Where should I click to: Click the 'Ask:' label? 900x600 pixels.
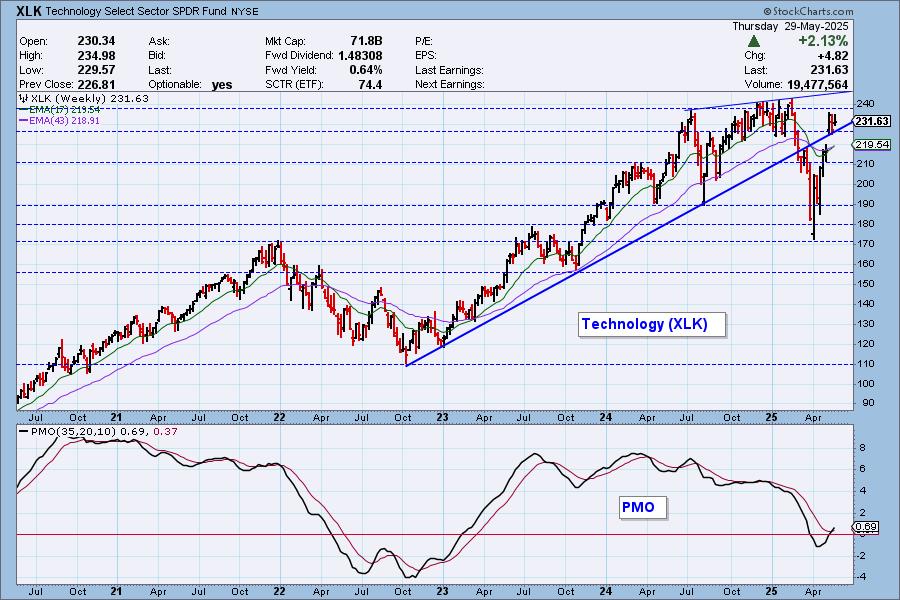pos(159,41)
